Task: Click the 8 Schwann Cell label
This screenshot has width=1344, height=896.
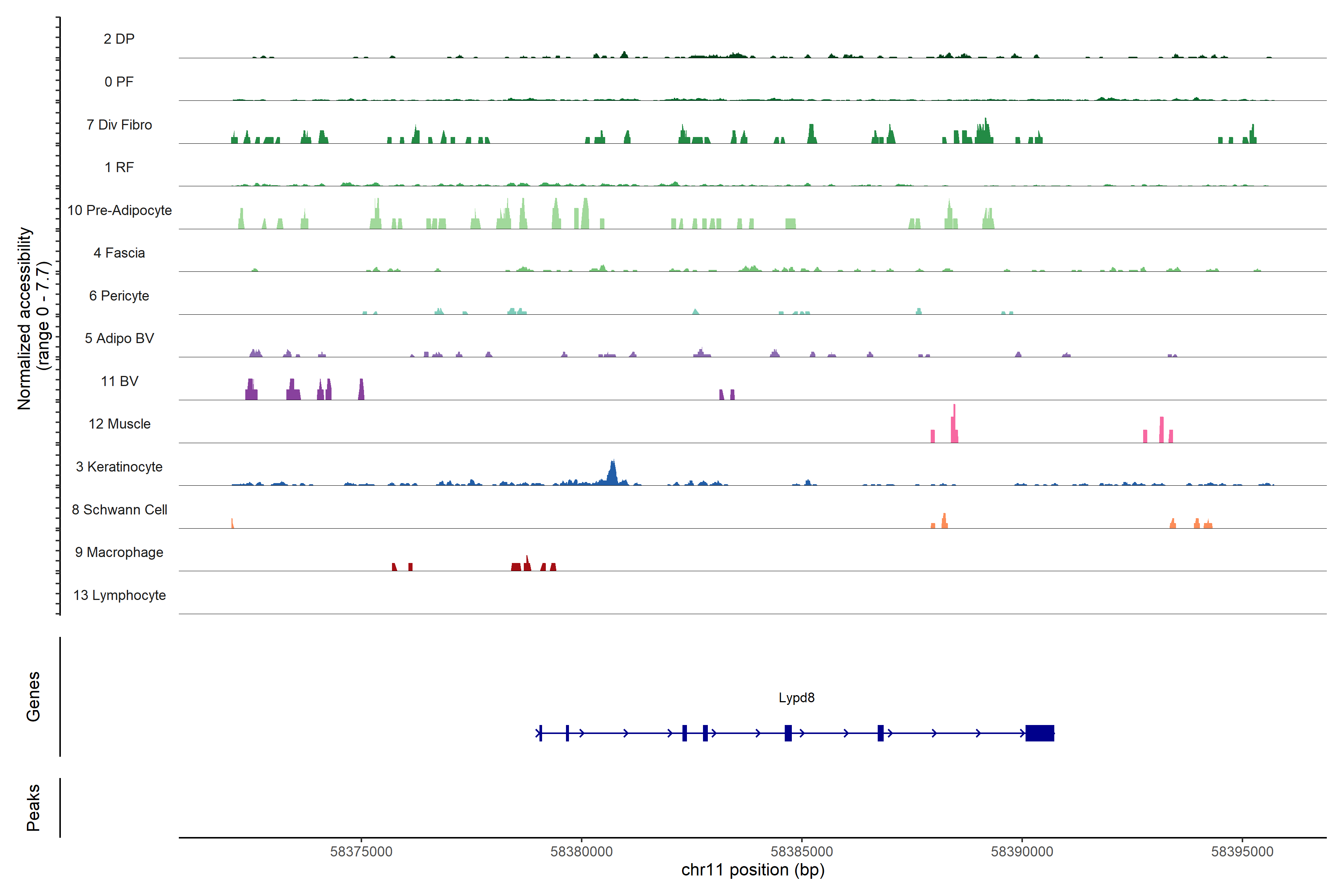Action: (x=119, y=510)
